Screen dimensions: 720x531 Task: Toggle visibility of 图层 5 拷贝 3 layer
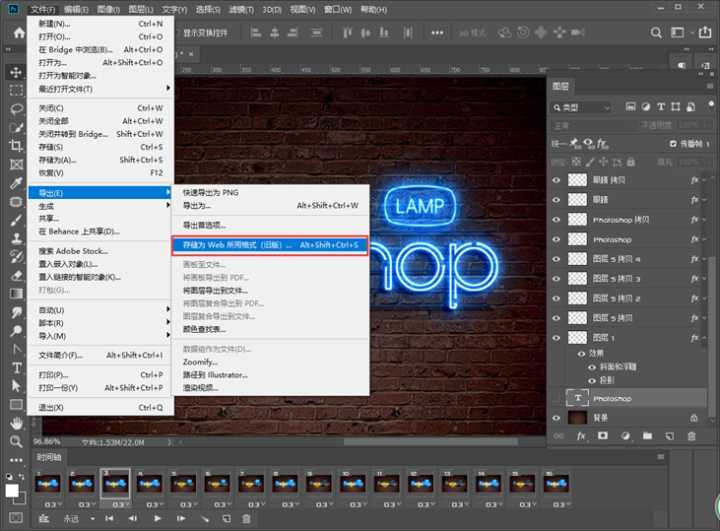tap(557, 279)
